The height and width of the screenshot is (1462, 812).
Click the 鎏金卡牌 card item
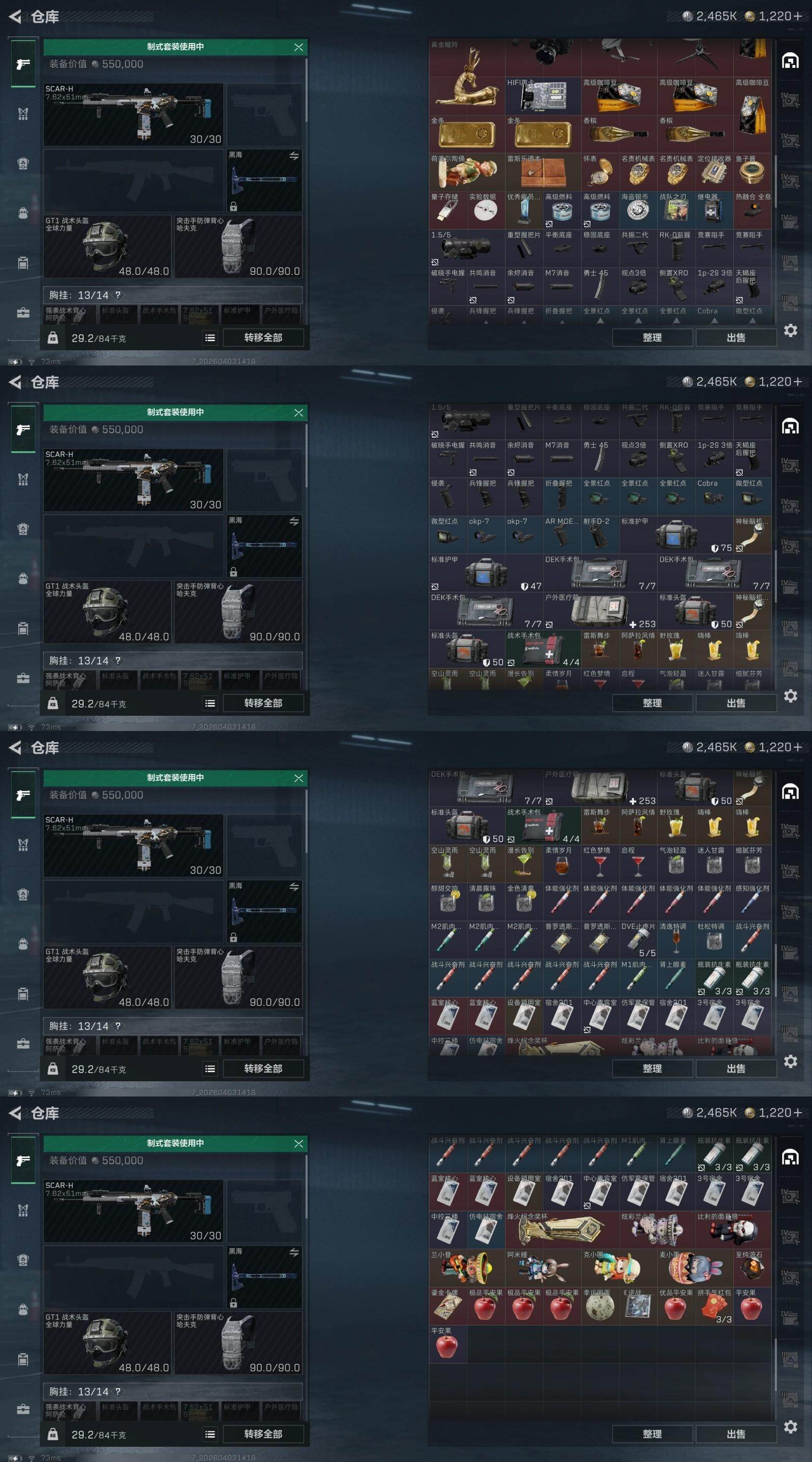coord(448,1305)
